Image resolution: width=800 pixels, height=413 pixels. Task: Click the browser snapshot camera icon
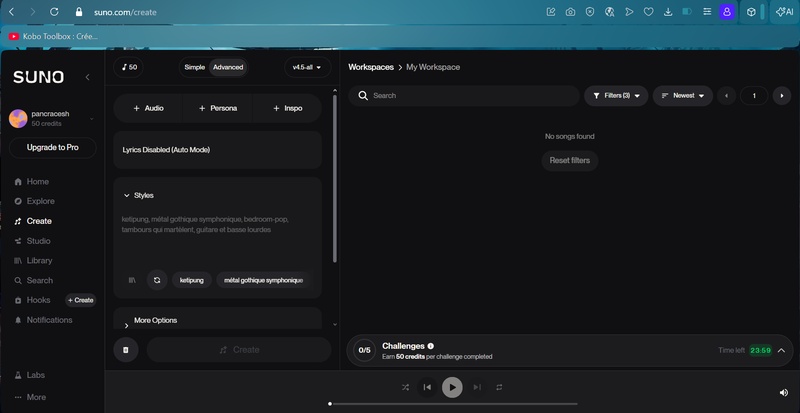click(570, 12)
